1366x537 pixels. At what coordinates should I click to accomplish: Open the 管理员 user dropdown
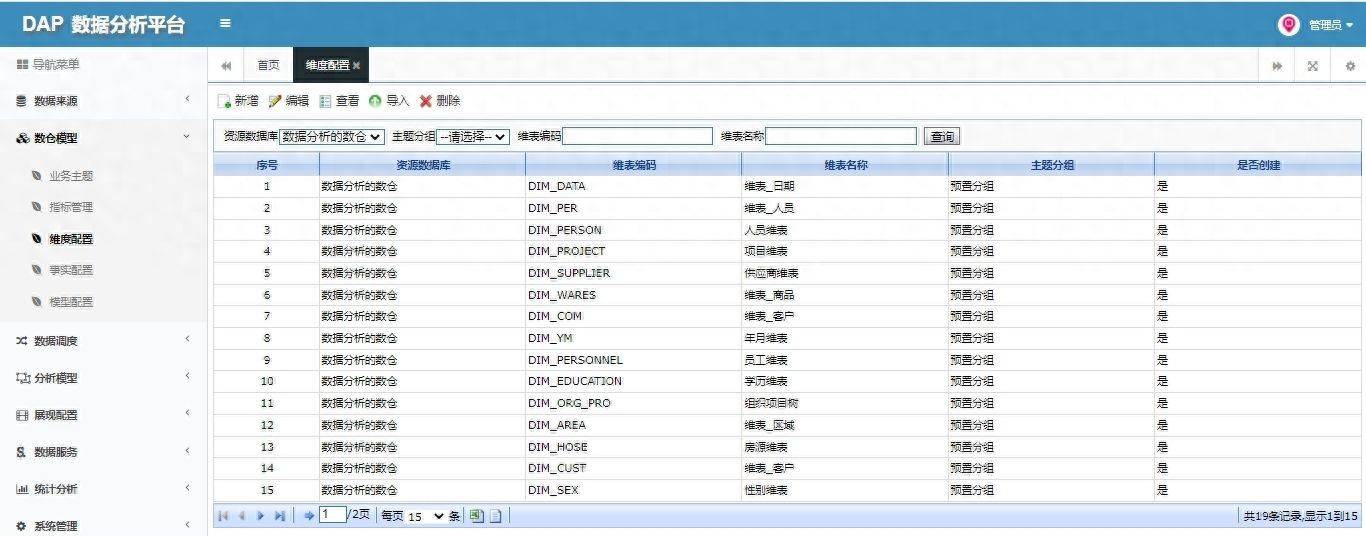[x=1330, y=25]
